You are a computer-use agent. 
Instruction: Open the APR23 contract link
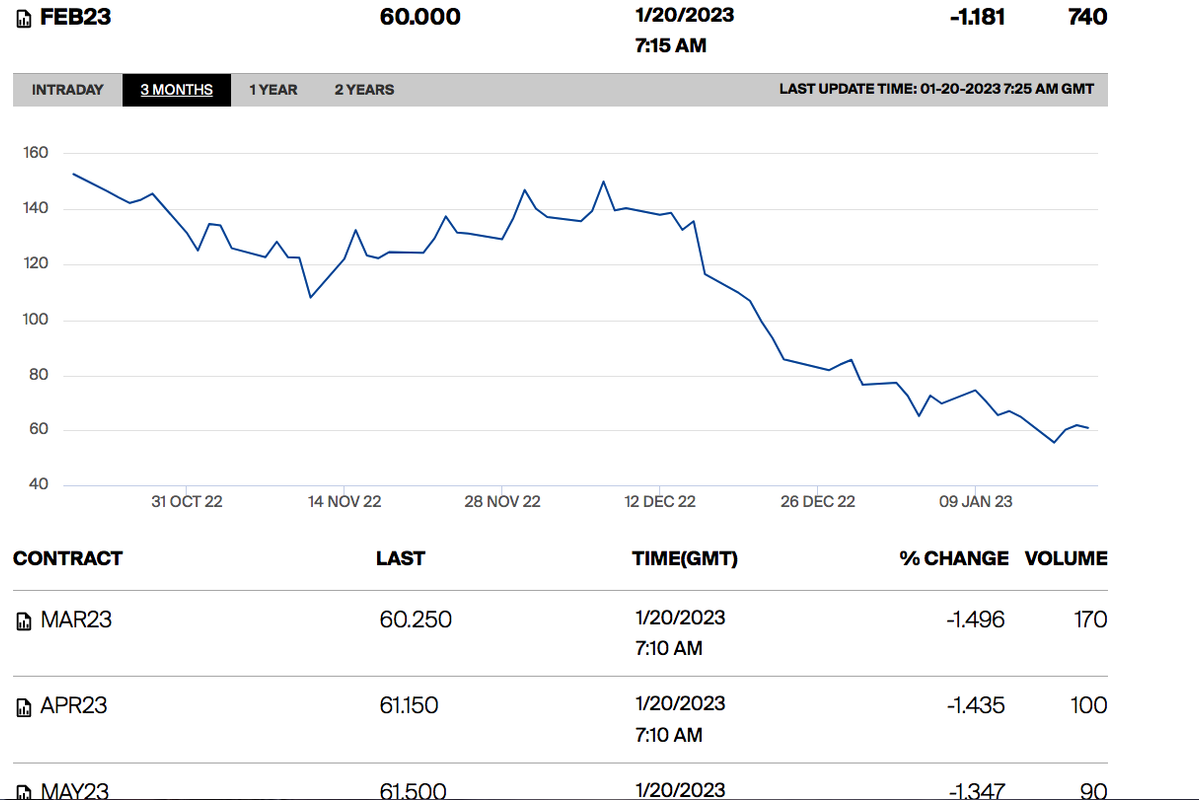(x=73, y=705)
